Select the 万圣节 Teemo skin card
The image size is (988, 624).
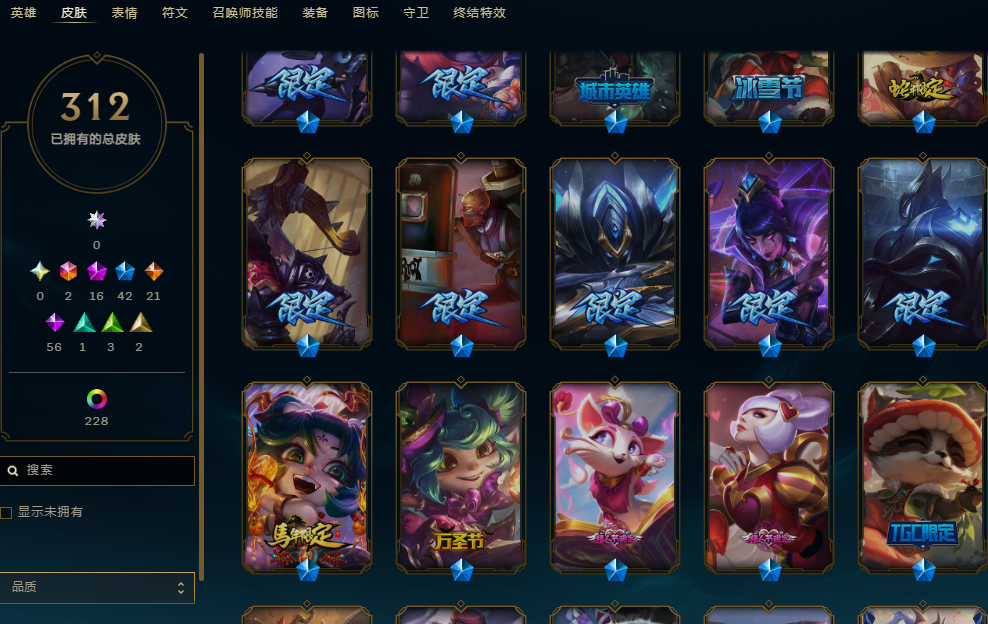click(461, 477)
